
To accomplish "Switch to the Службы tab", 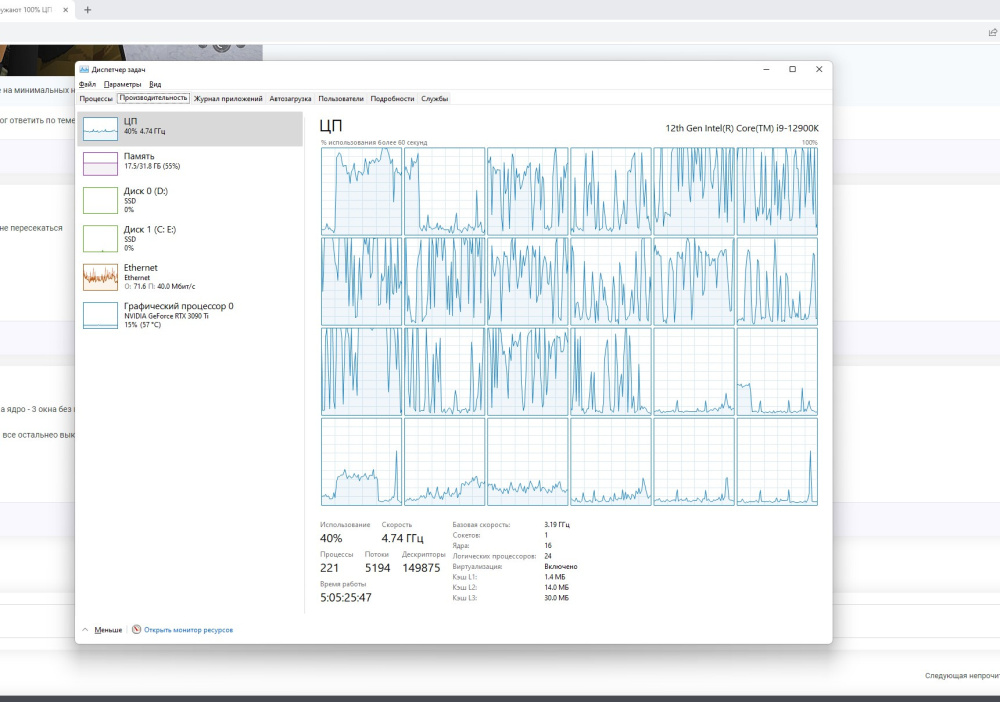I will 434,99.
